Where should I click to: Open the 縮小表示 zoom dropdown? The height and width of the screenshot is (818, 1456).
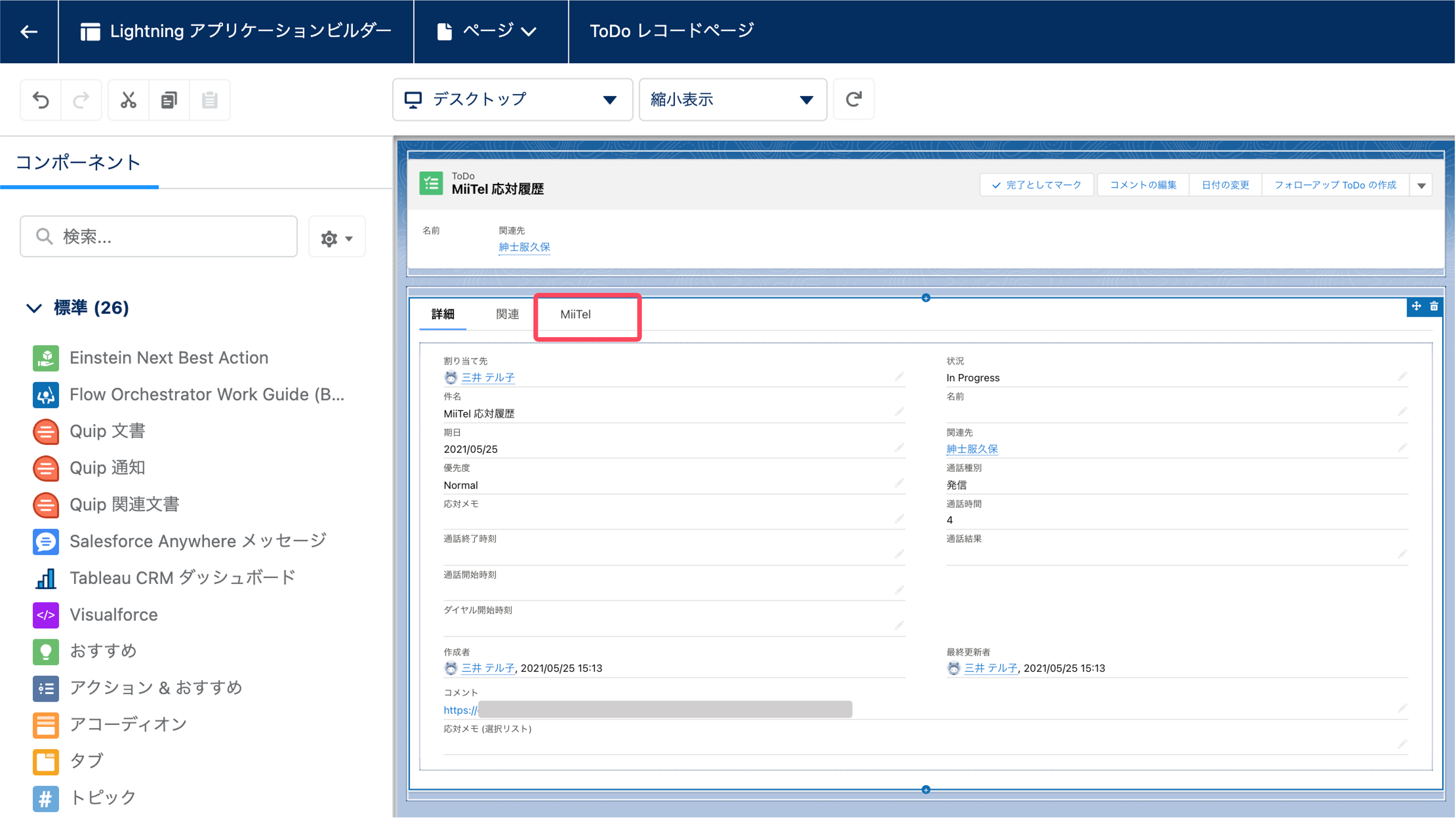pos(733,99)
